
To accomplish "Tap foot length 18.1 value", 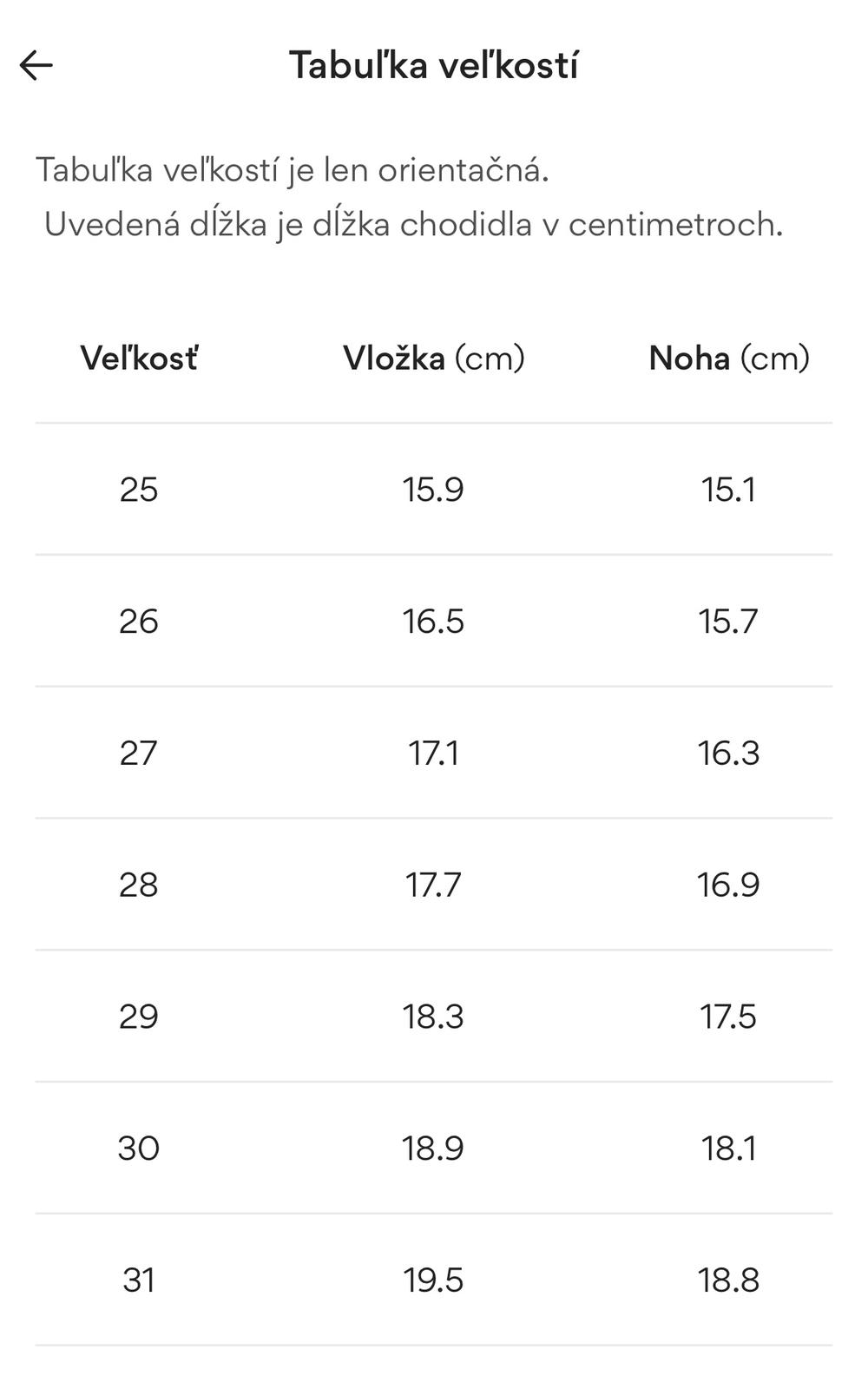I will (x=728, y=1149).
